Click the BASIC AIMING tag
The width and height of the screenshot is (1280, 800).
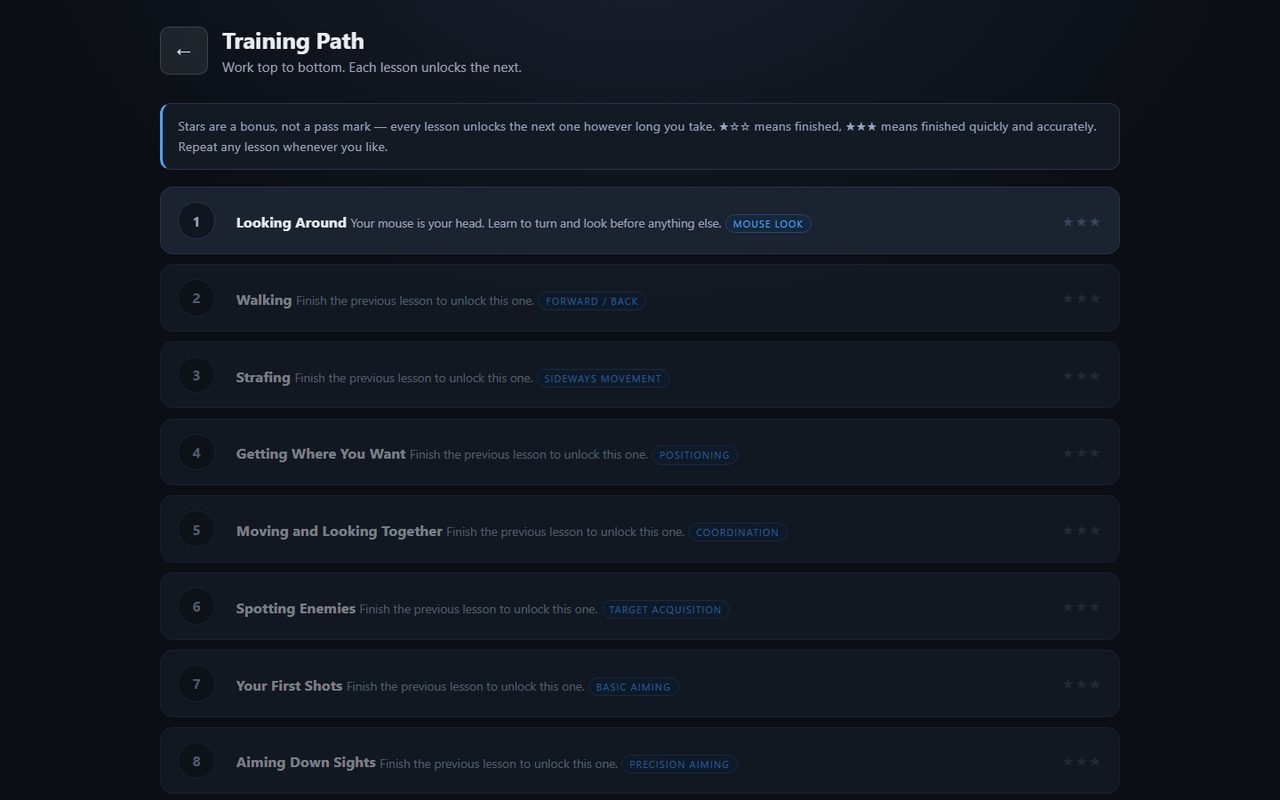(633, 687)
